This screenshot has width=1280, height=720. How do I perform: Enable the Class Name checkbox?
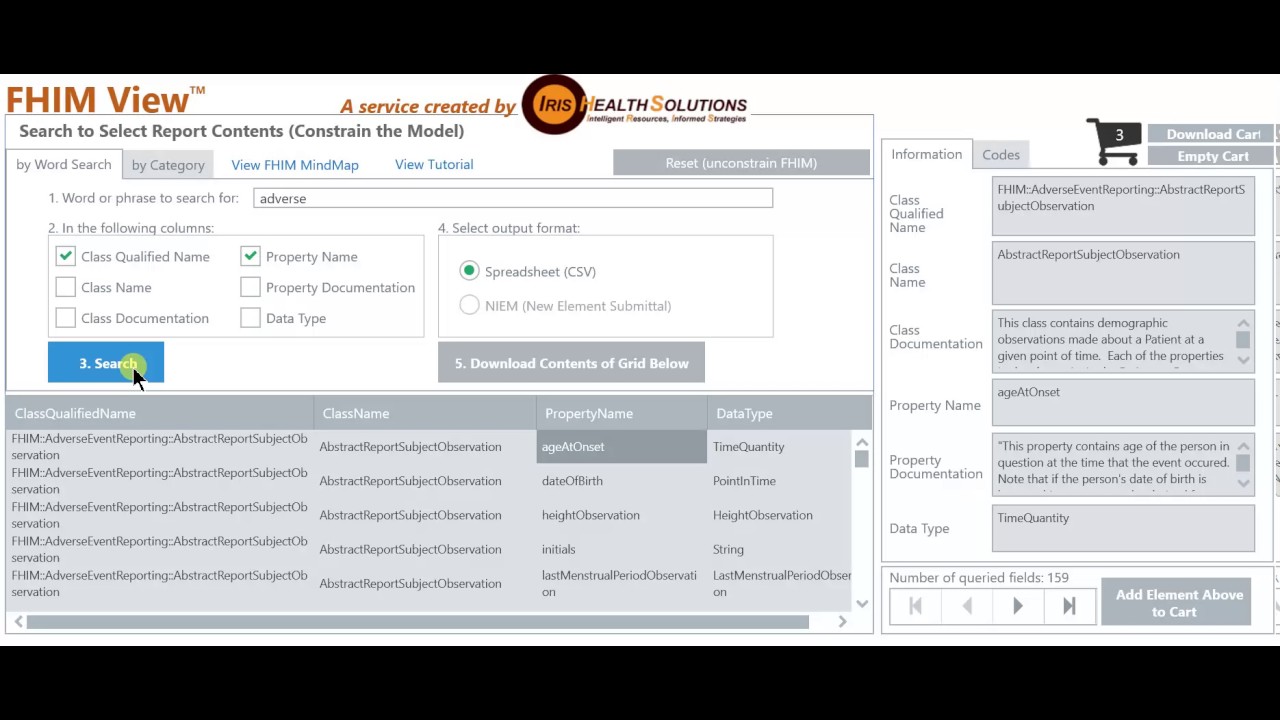(x=66, y=287)
